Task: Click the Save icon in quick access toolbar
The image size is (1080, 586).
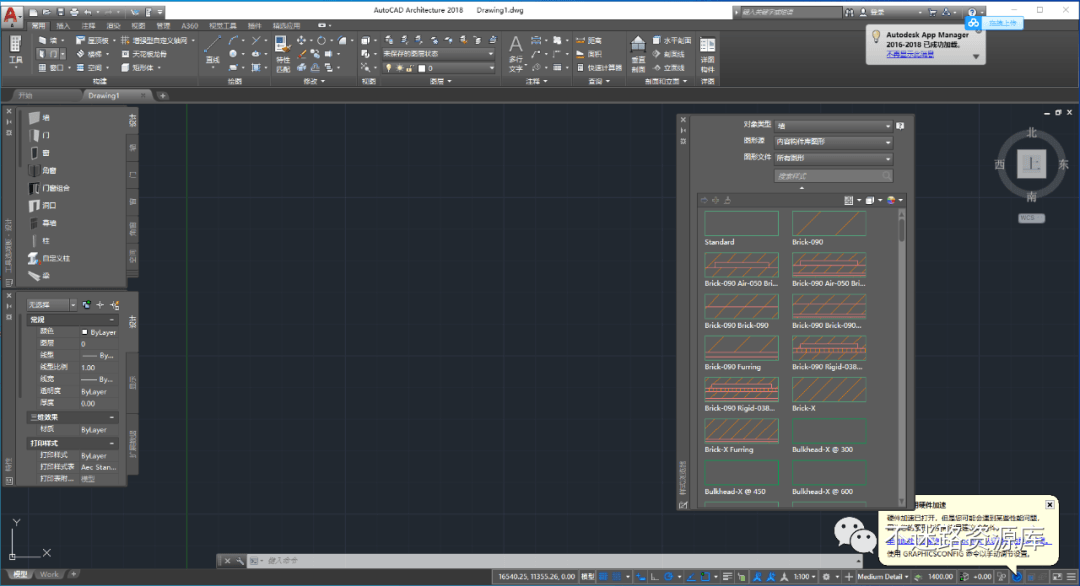Action: (x=61, y=12)
